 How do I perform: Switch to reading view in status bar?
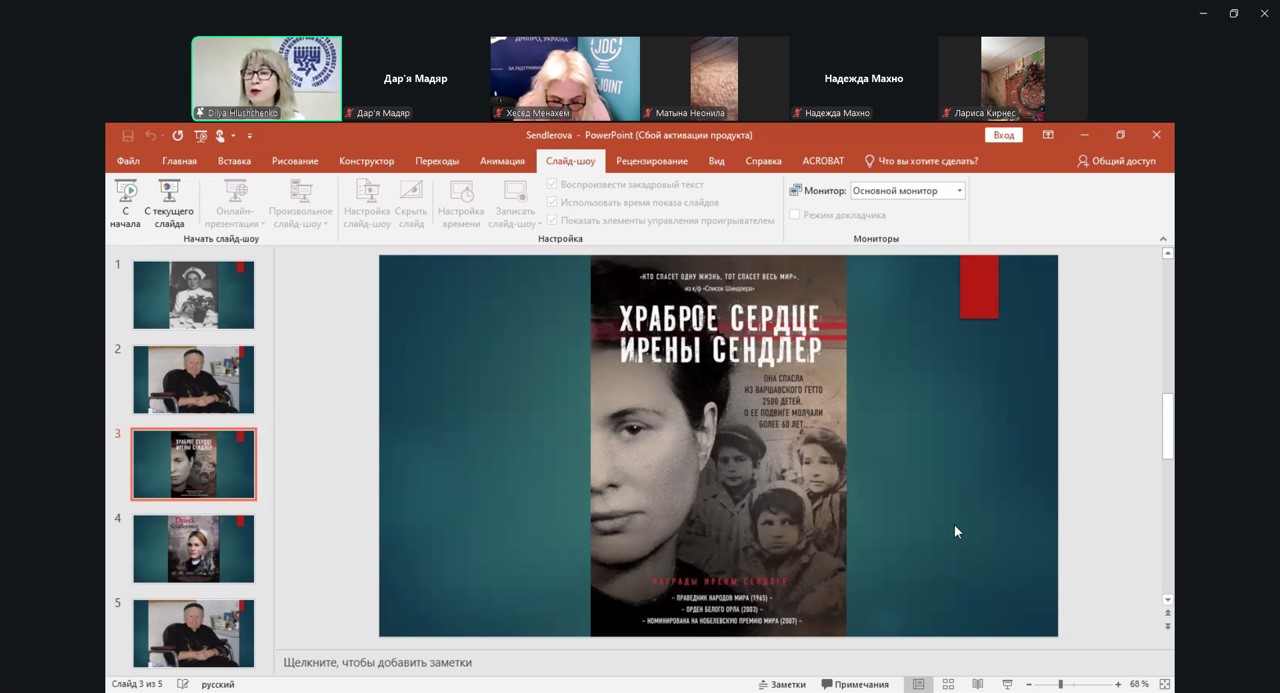(977, 684)
